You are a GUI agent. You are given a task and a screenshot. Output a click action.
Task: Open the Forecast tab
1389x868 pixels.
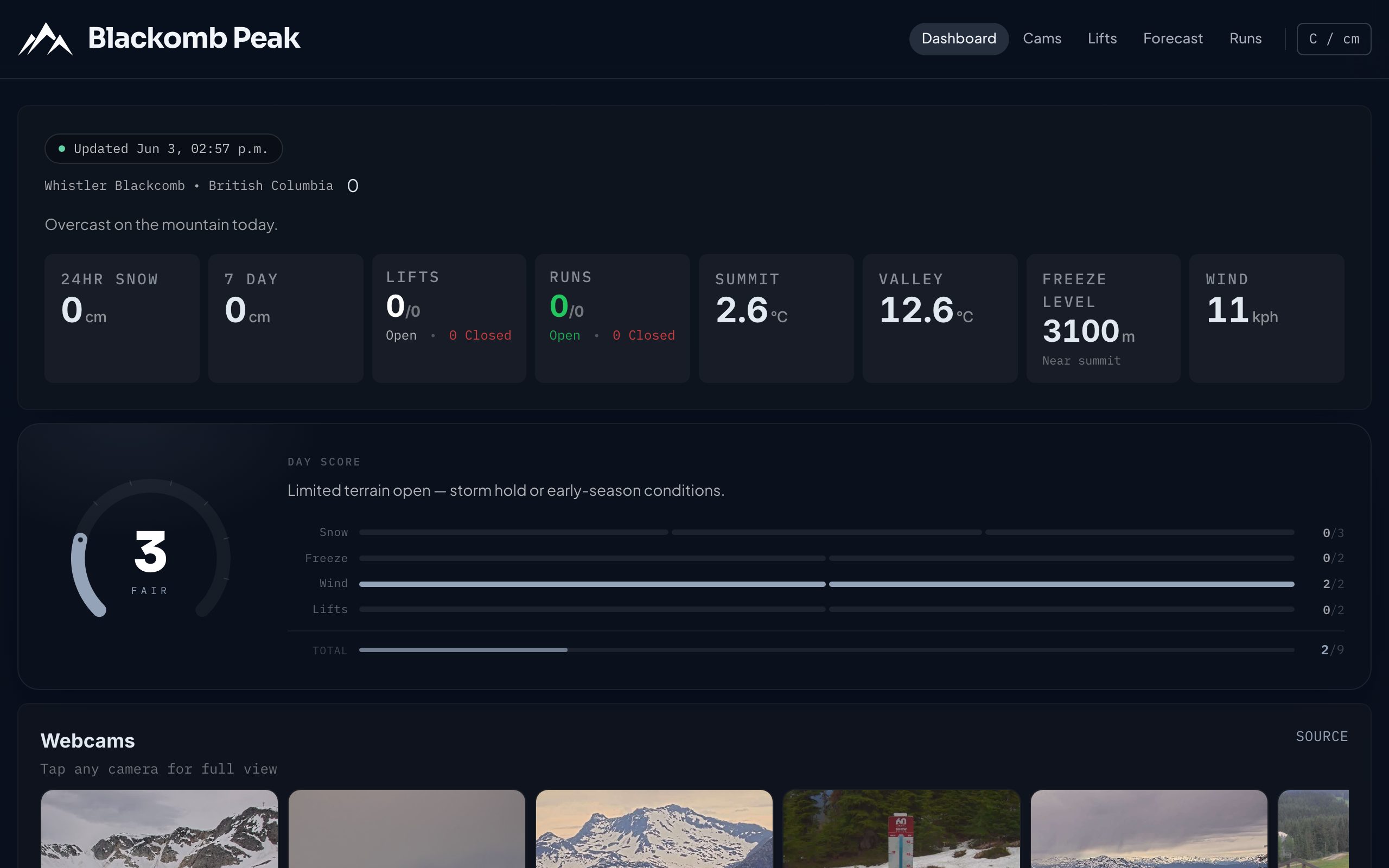pyautogui.click(x=1173, y=39)
